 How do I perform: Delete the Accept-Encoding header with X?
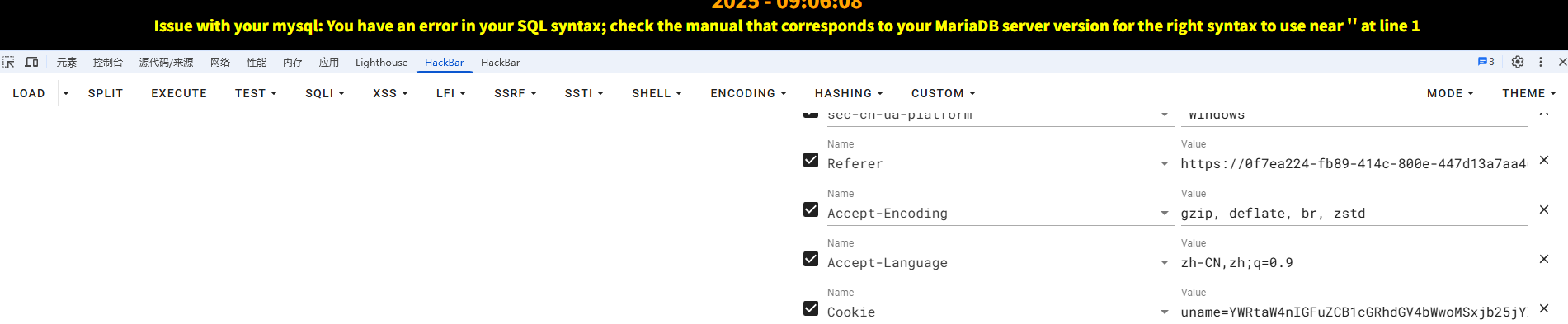coord(1544,209)
